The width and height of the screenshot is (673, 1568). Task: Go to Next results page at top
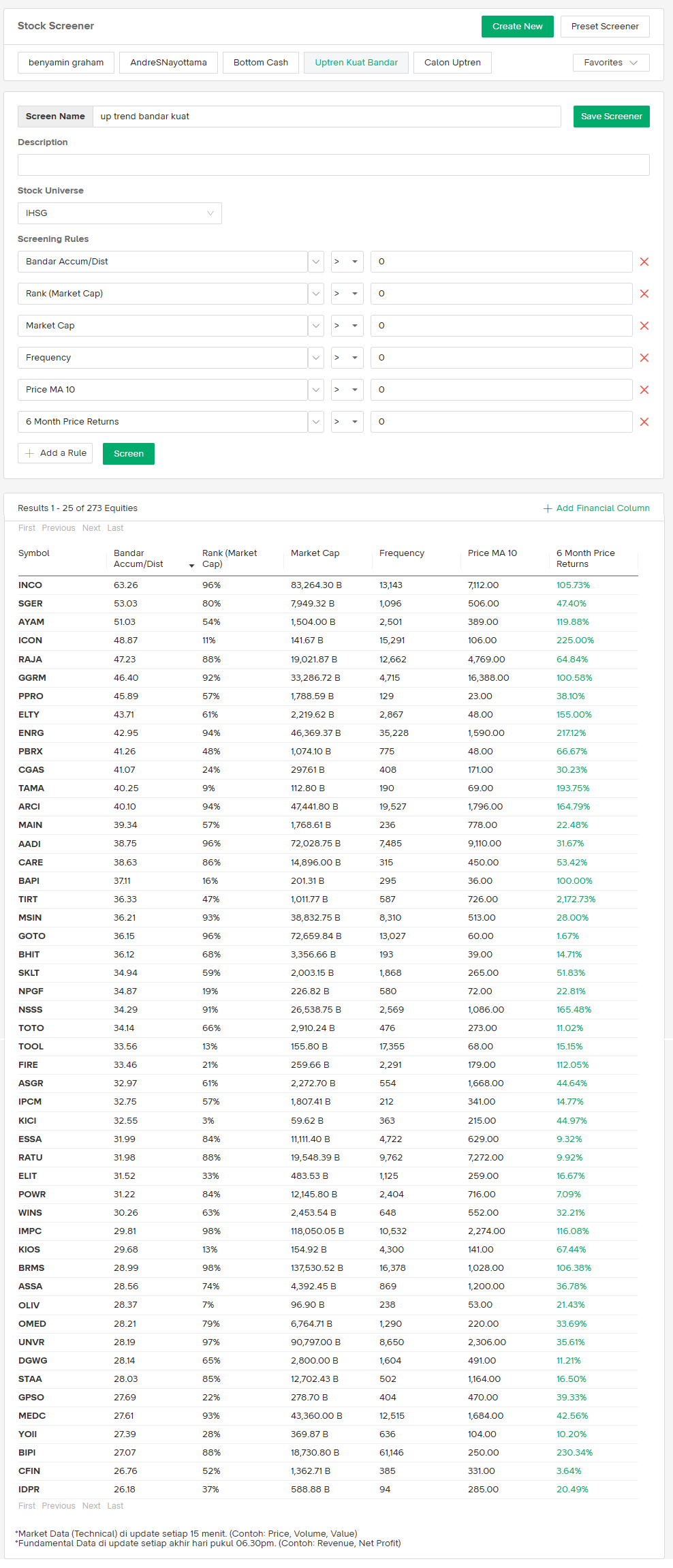pos(91,528)
